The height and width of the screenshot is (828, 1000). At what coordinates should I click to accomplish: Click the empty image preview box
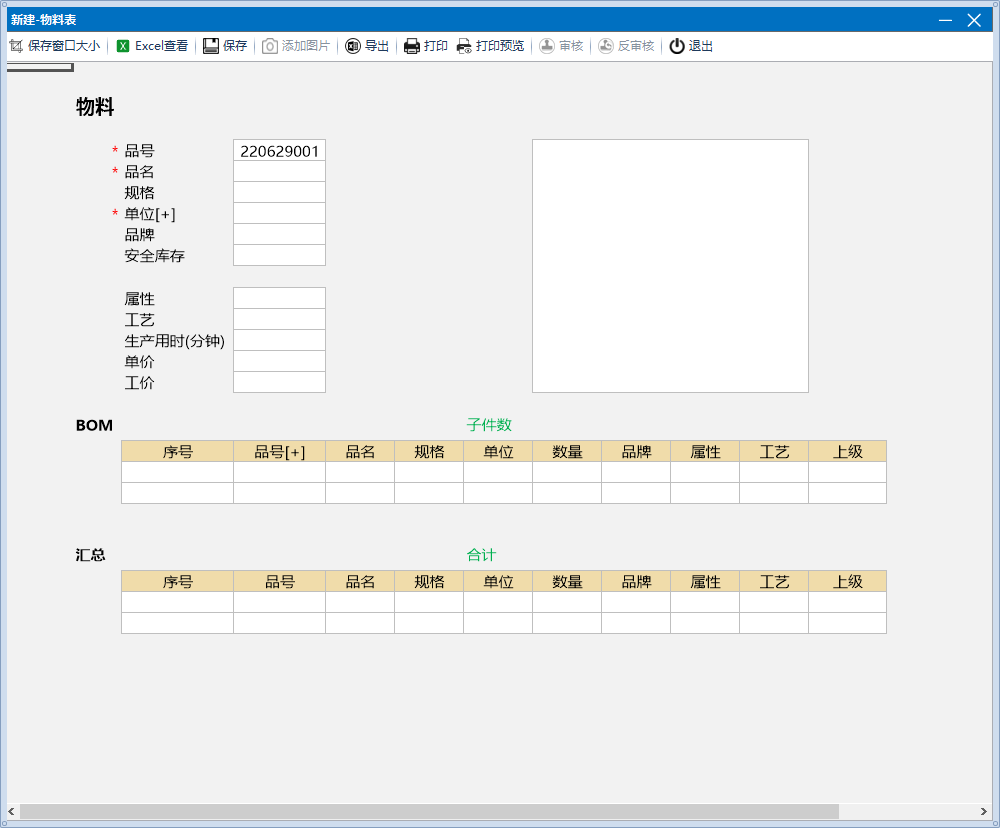click(670, 266)
